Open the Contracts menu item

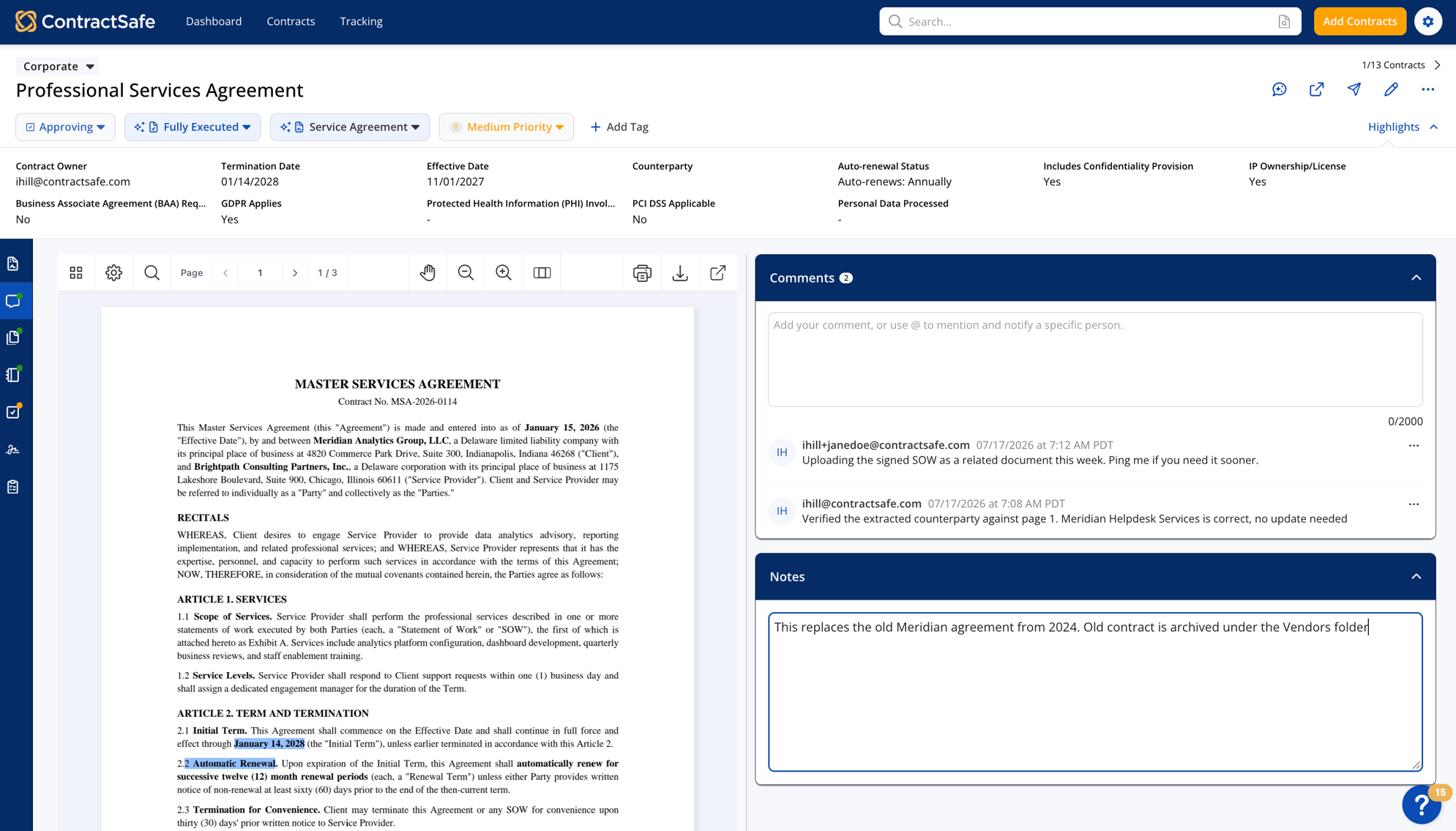pyautogui.click(x=291, y=21)
